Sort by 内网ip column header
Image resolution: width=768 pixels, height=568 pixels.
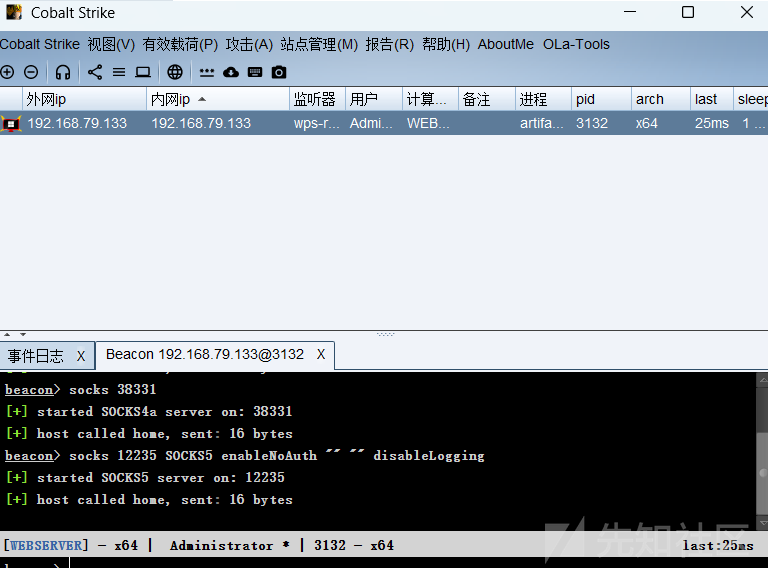pos(218,99)
